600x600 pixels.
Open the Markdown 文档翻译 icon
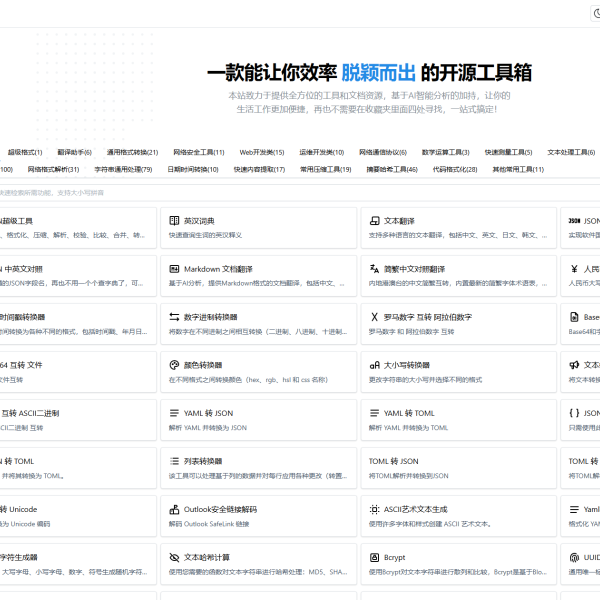[174, 269]
